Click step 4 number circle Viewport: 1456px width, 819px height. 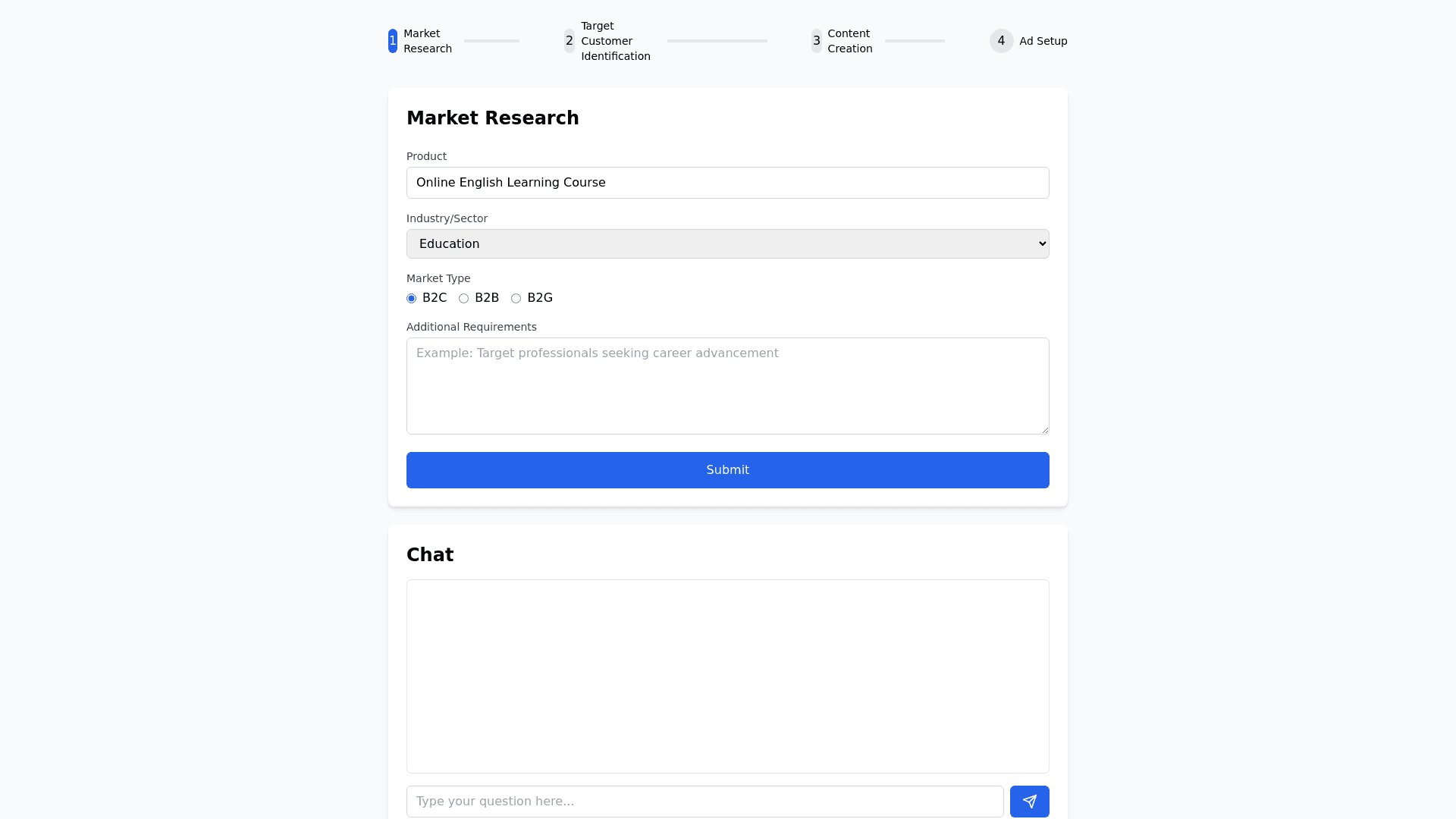(1001, 41)
